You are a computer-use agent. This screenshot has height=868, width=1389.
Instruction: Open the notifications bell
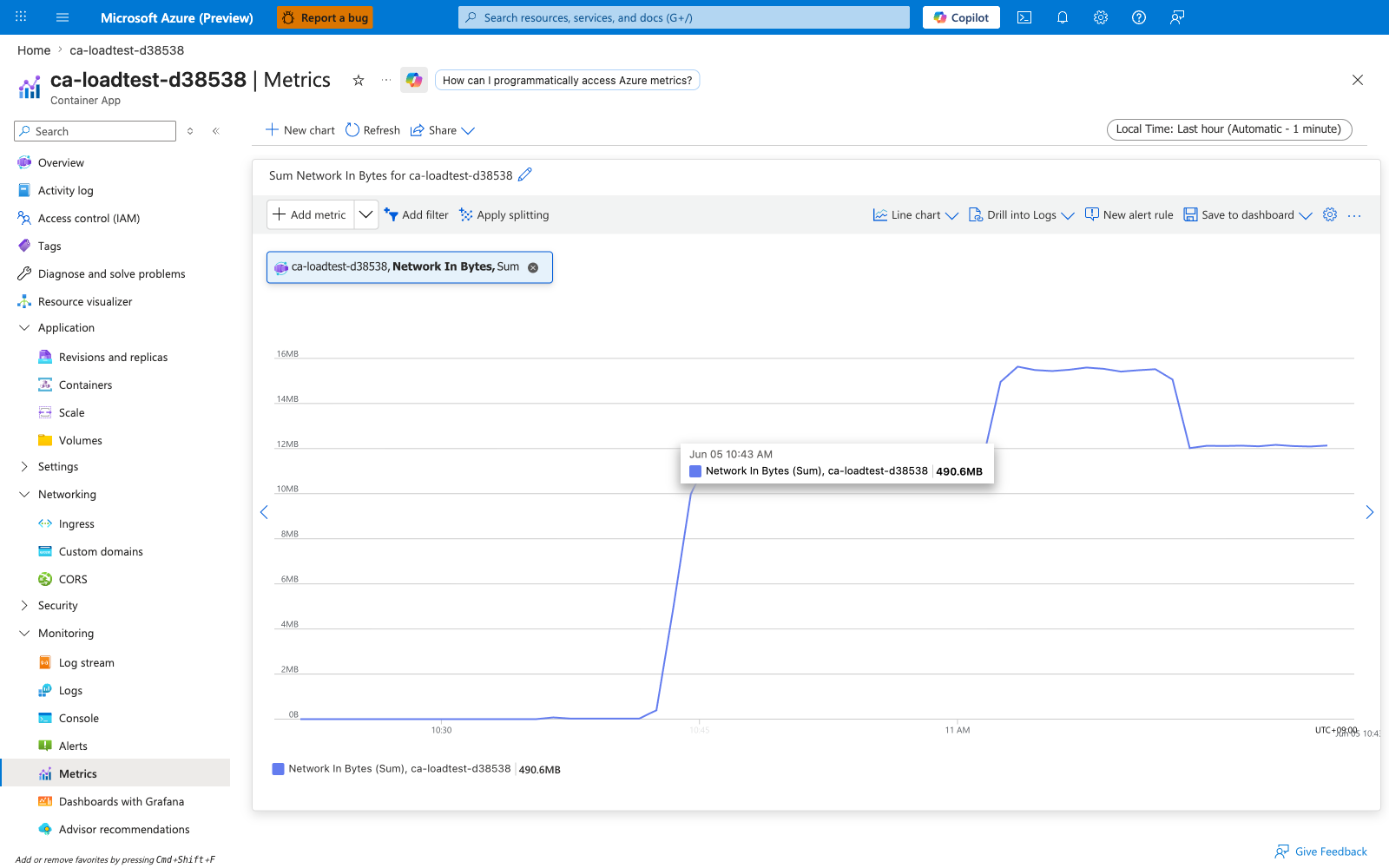(1063, 17)
